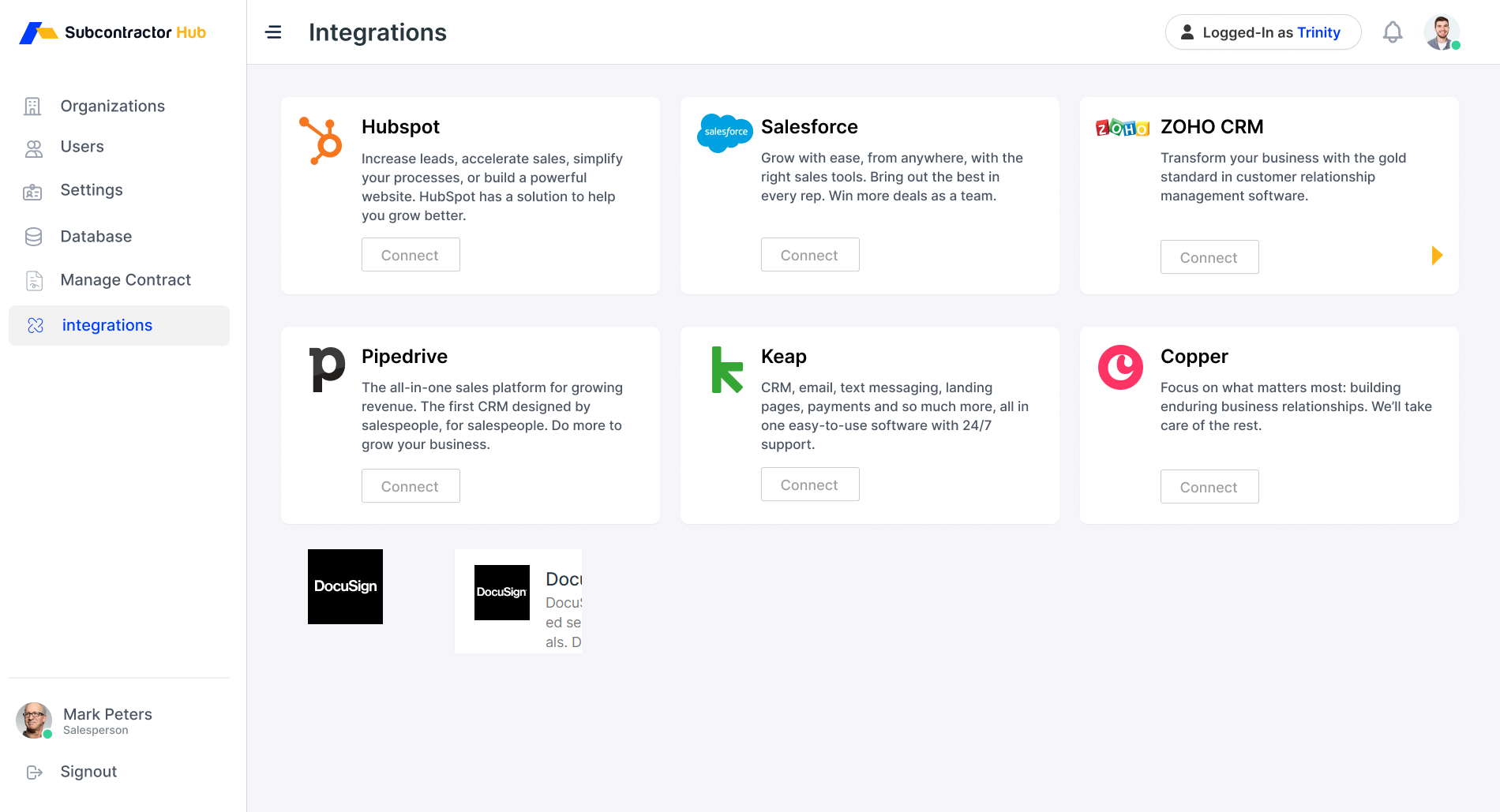Click the Hubspot card title

point(400,127)
